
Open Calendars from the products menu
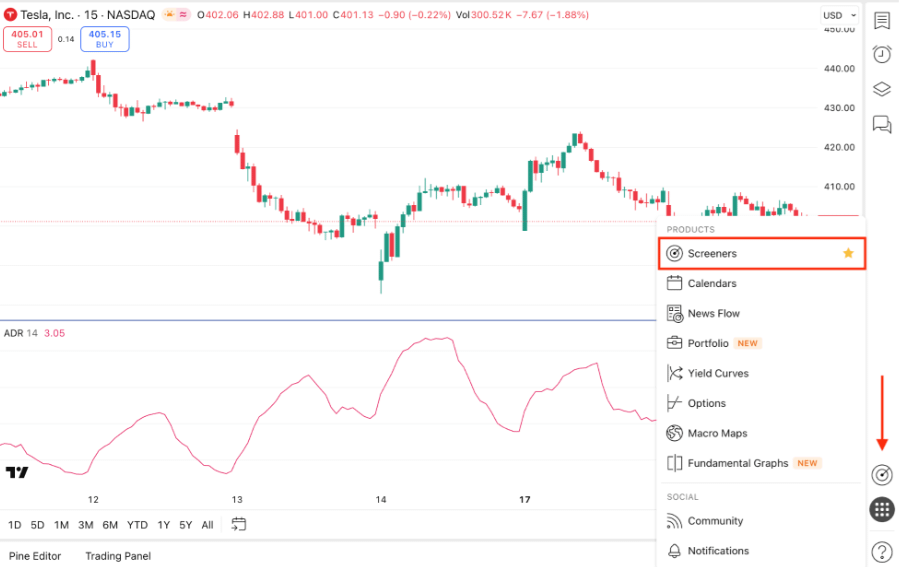coord(761,284)
